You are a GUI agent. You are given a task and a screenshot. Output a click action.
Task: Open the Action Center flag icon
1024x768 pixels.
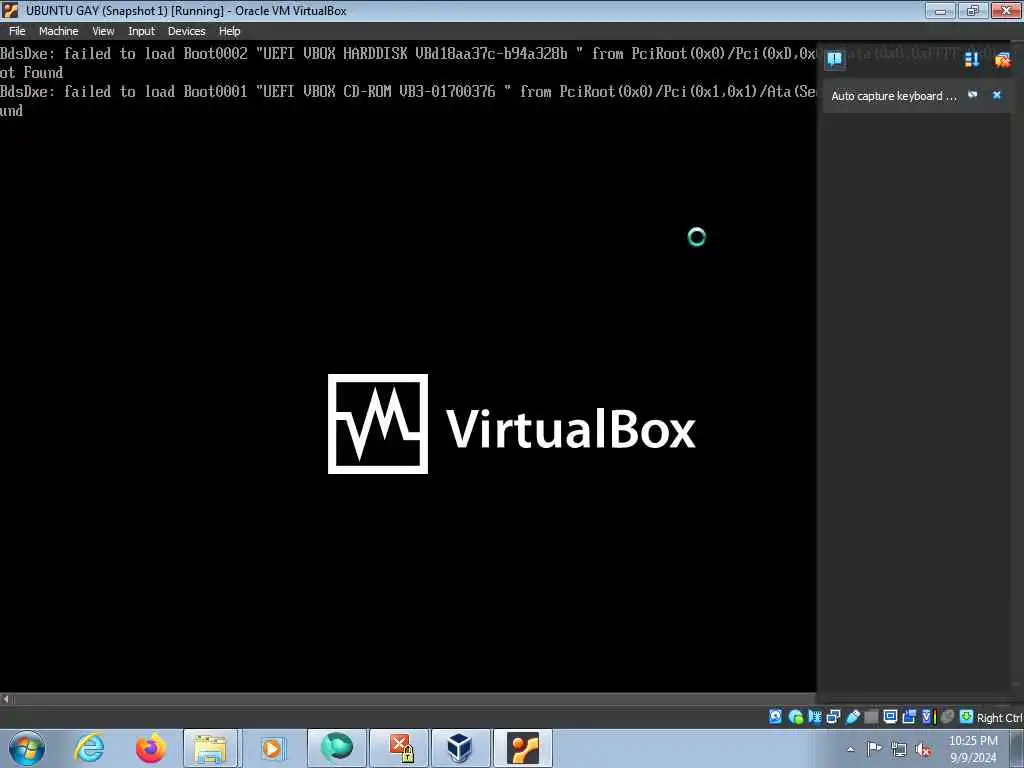874,748
